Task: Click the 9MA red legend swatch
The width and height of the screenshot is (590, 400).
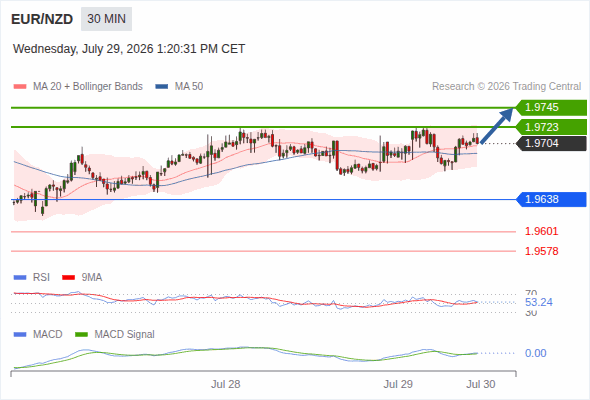Action: pyautogui.click(x=68, y=278)
